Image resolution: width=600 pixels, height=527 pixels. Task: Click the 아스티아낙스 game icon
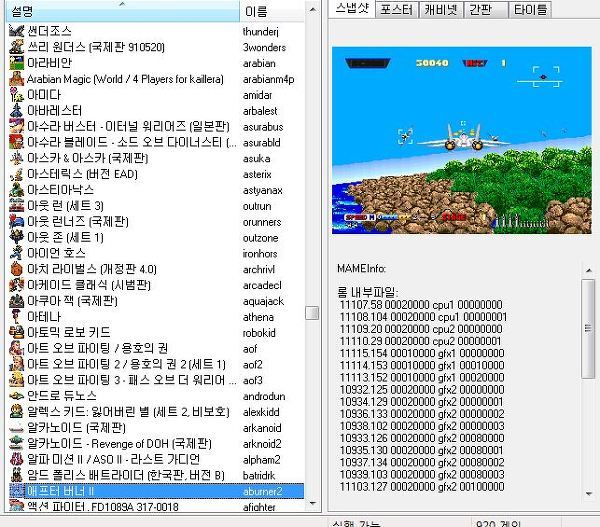[16, 190]
